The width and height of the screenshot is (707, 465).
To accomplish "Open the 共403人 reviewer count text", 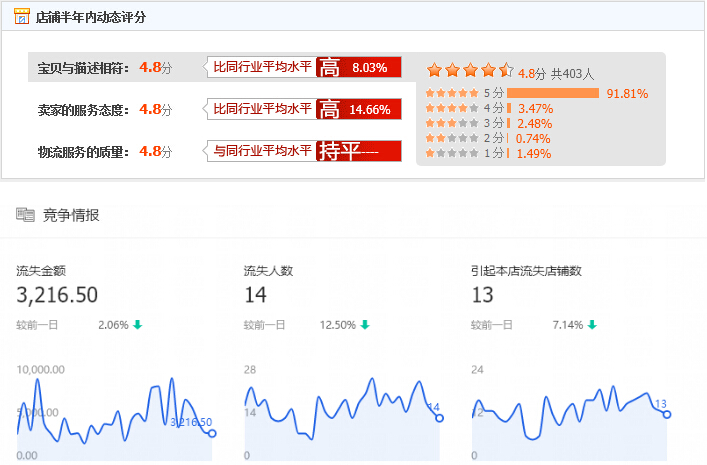I will [x=573, y=73].
